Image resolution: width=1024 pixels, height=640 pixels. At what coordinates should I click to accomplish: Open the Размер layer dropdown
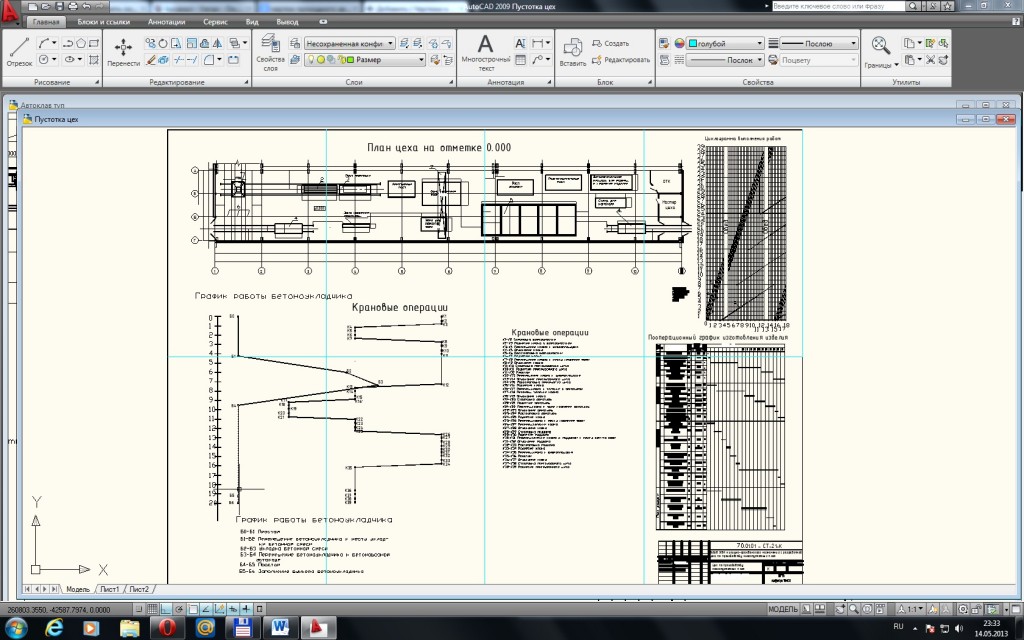[x=365, y=59]
